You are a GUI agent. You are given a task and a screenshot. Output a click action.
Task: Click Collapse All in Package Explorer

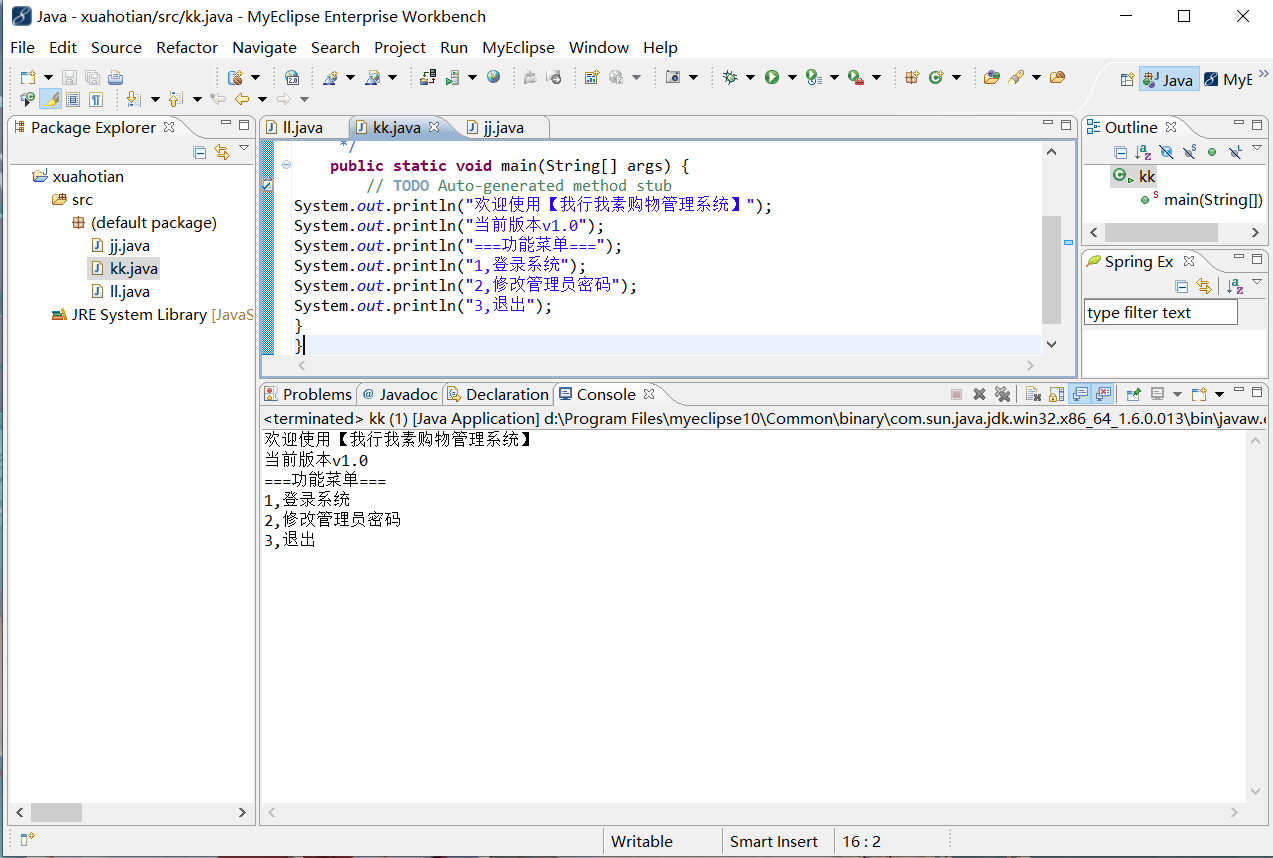[200, 152]
